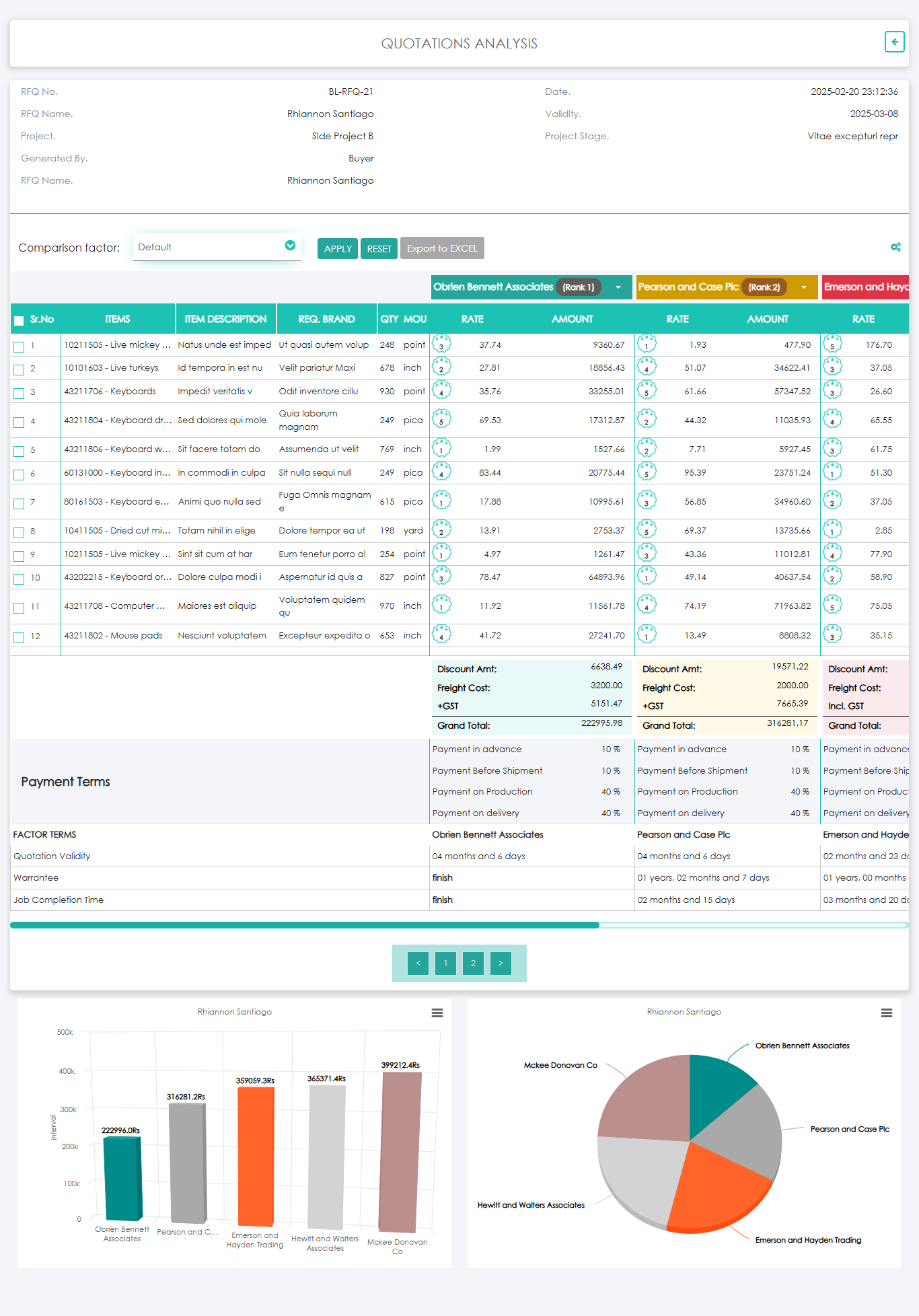Click Obrien rank badge for Mouse pads row
919x1316 pixels.
(x=441, y=634)
